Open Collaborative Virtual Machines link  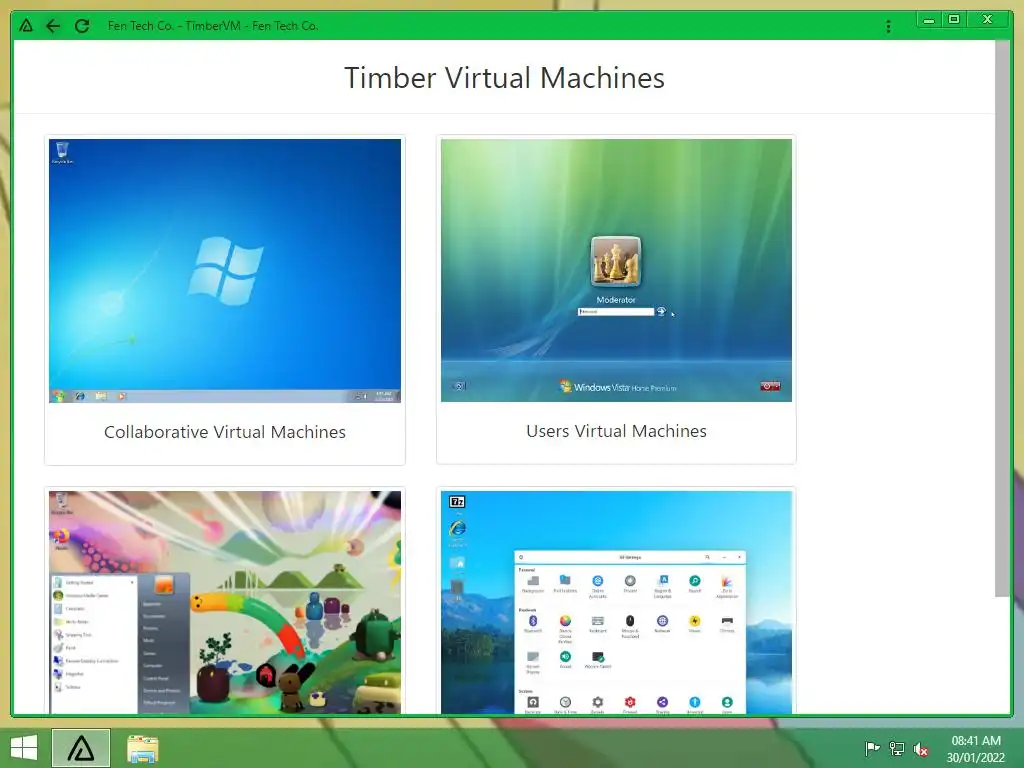click(225, 432)
